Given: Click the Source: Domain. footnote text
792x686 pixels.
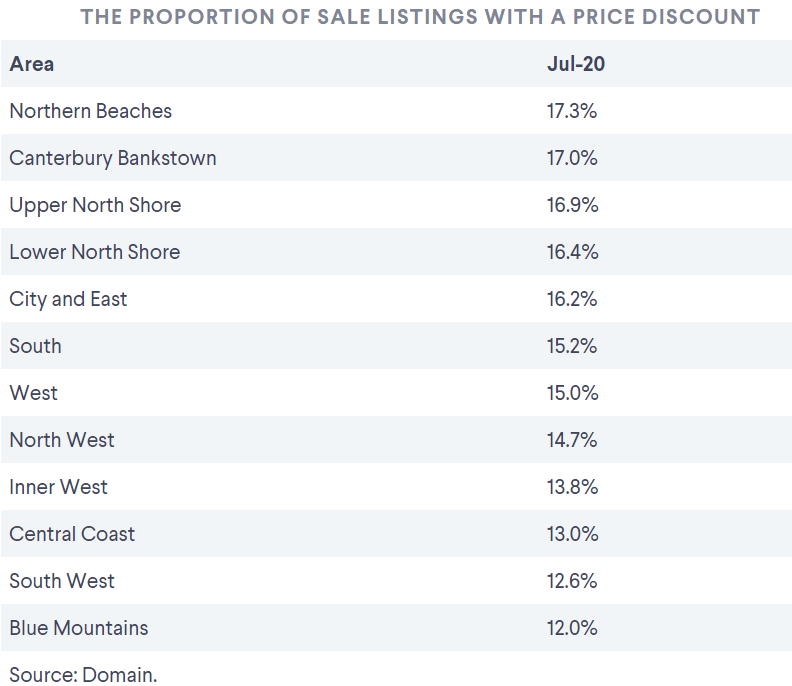Looking at the screenshot, I should pyautogui.click(x=83, y=675).
